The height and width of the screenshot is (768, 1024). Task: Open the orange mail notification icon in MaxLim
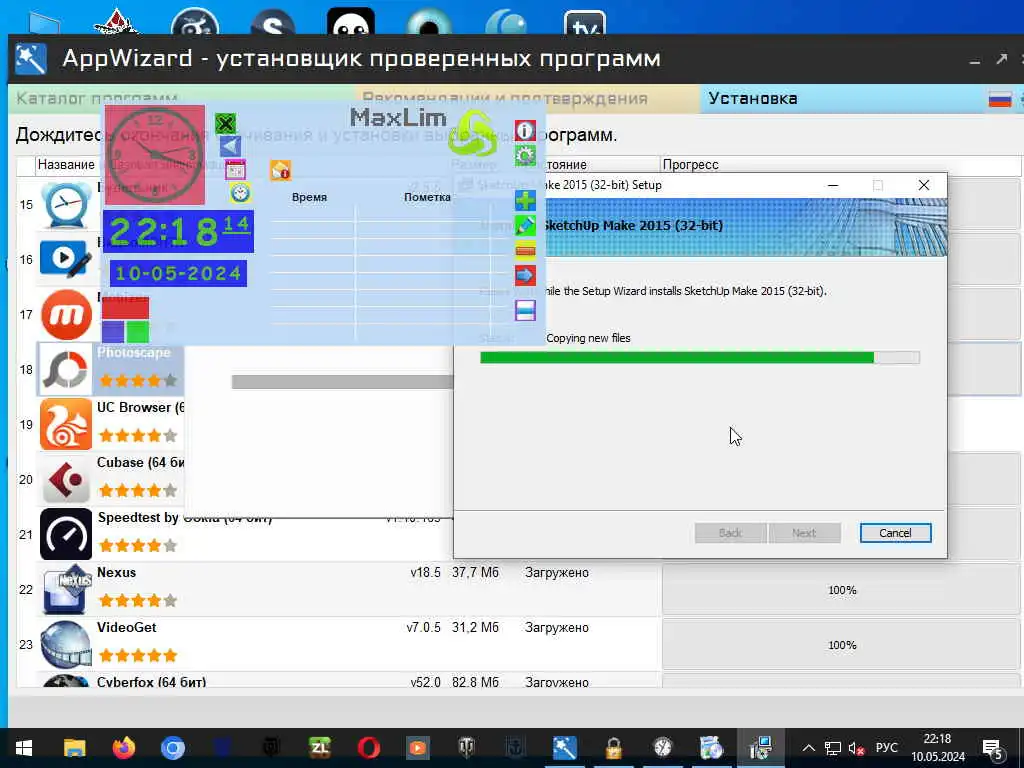pos(280,170)
